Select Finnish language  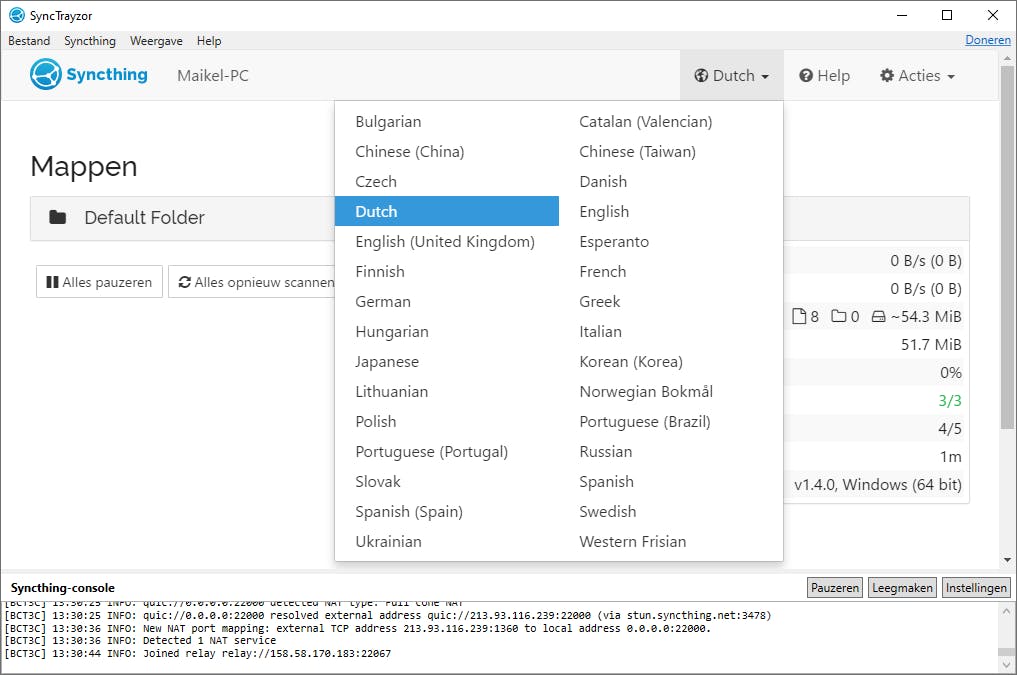(x=447, y=271)
